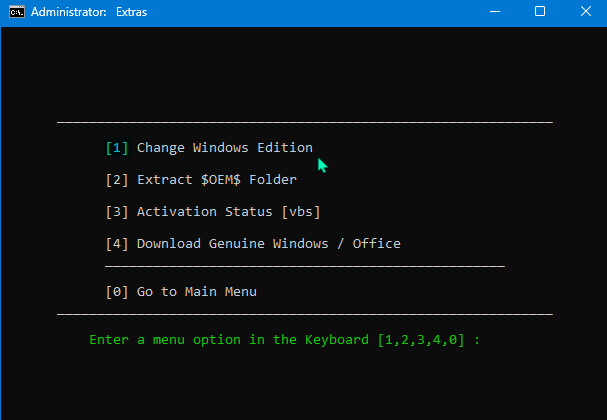Open the command prompt system menu icon
Viewport: 607px width, 420px height.
coord(17,12)
